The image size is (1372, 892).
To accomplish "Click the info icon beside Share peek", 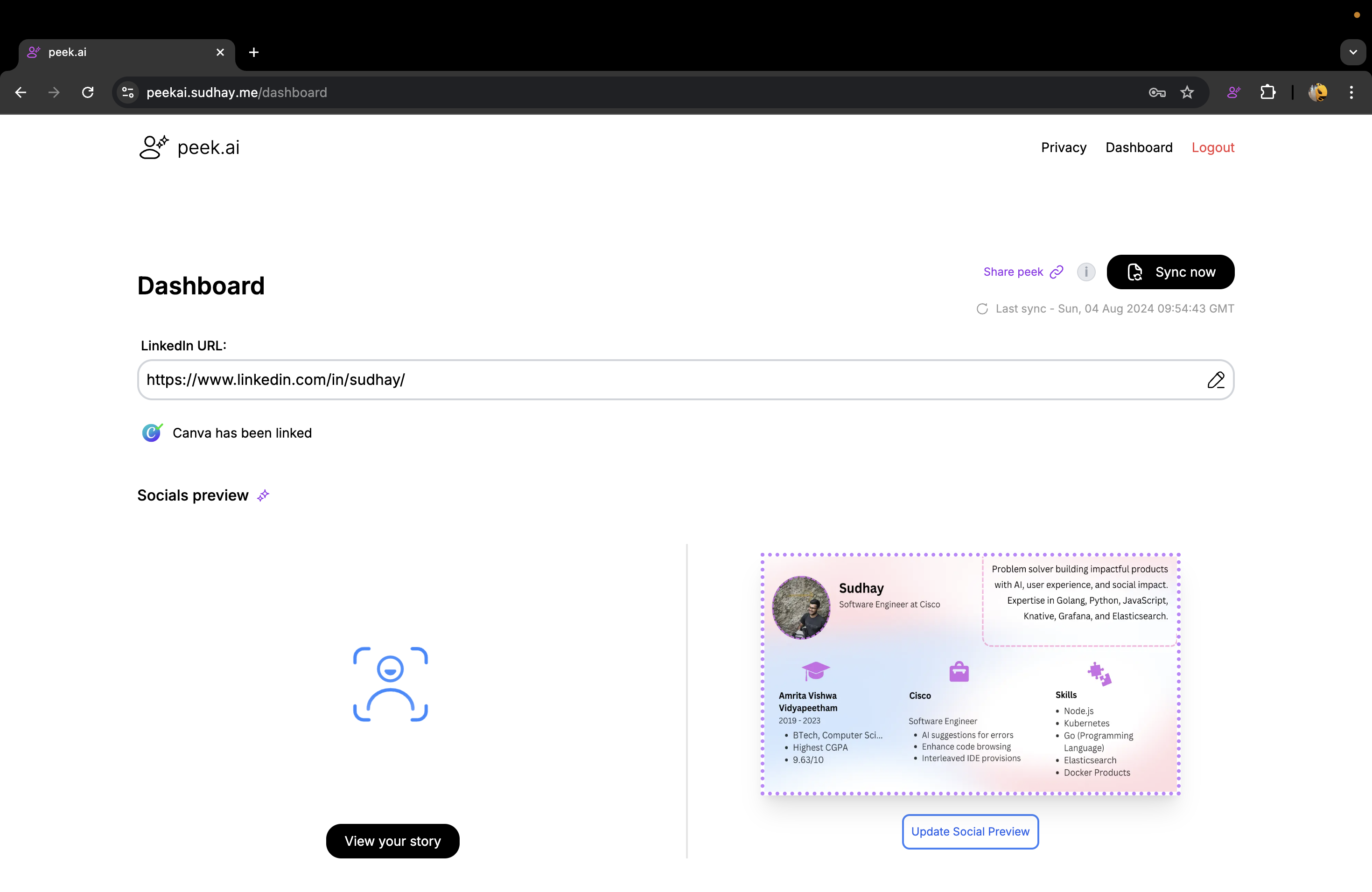I will [1086, 272].
